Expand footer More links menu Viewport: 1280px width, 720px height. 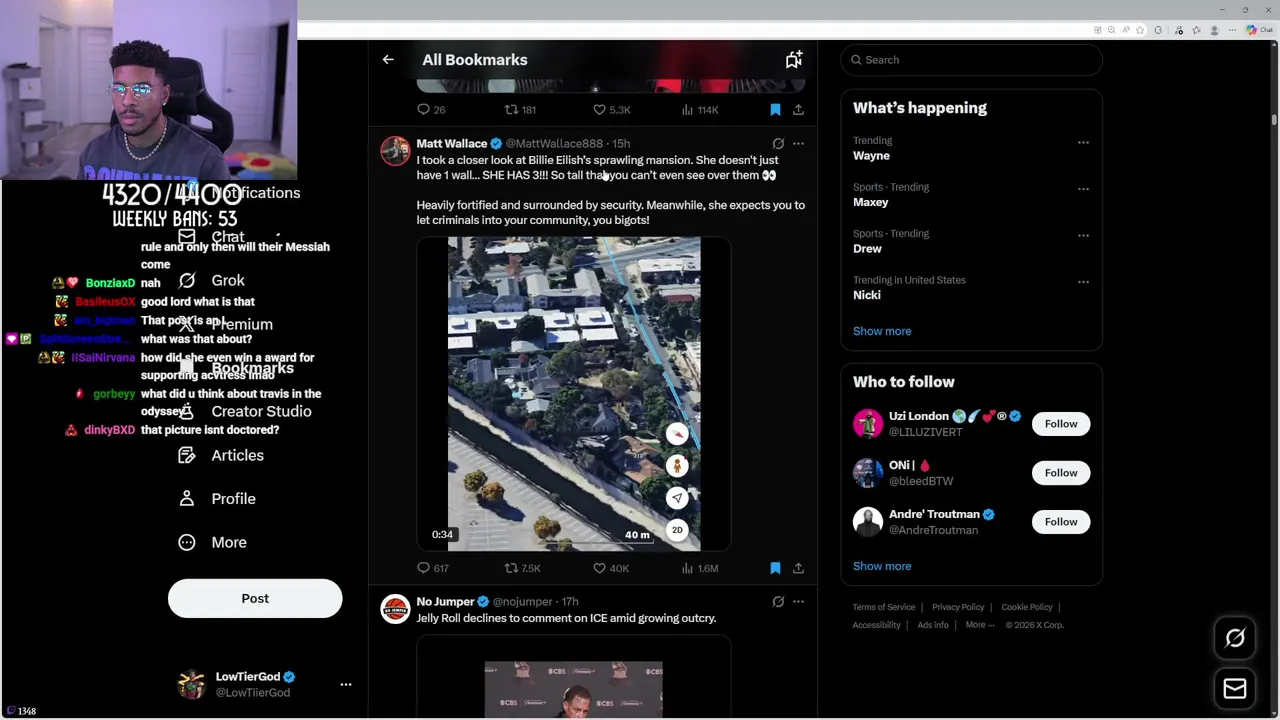tap(979, 625)
